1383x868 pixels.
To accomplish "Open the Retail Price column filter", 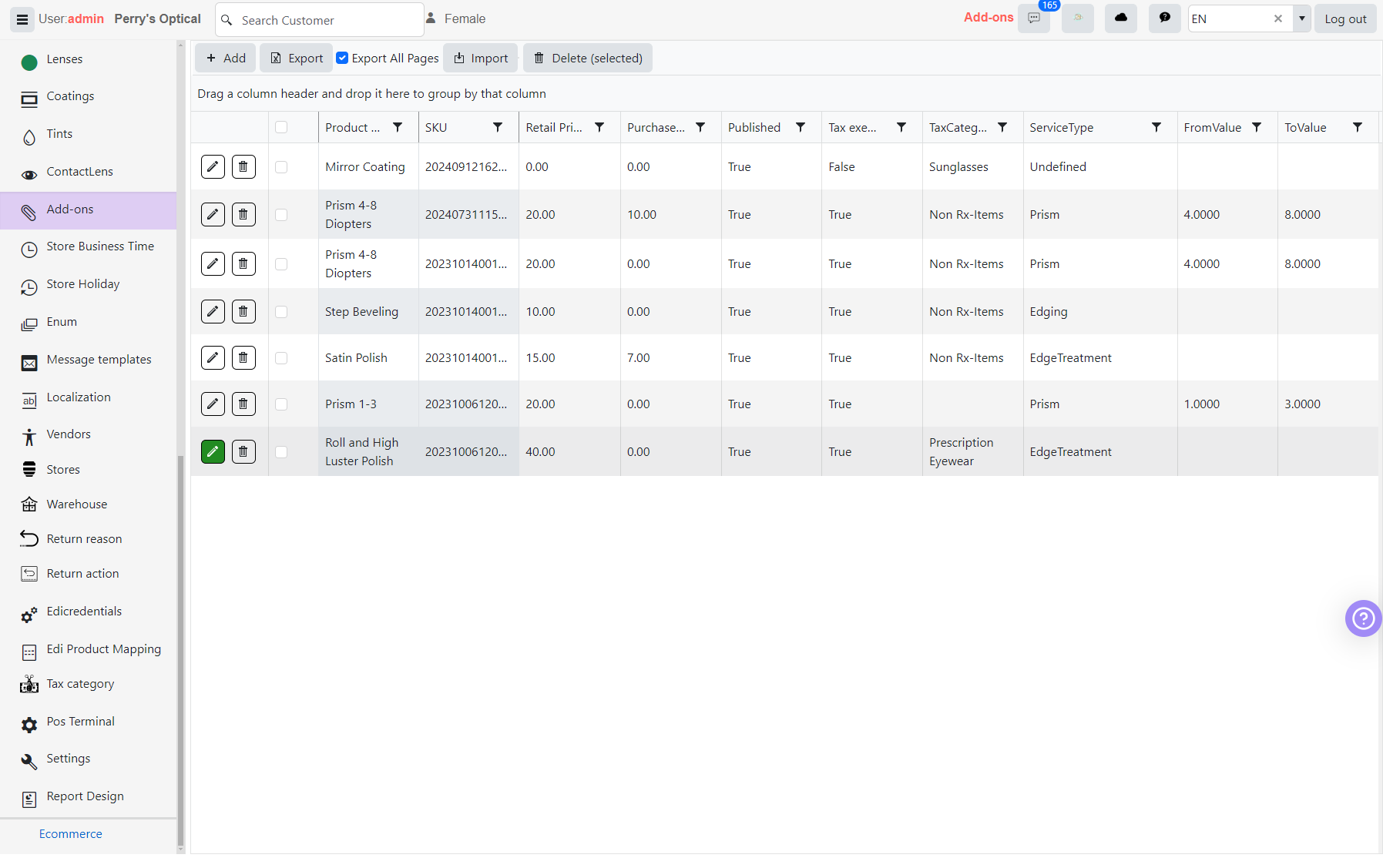I will (x=599, y=127).
